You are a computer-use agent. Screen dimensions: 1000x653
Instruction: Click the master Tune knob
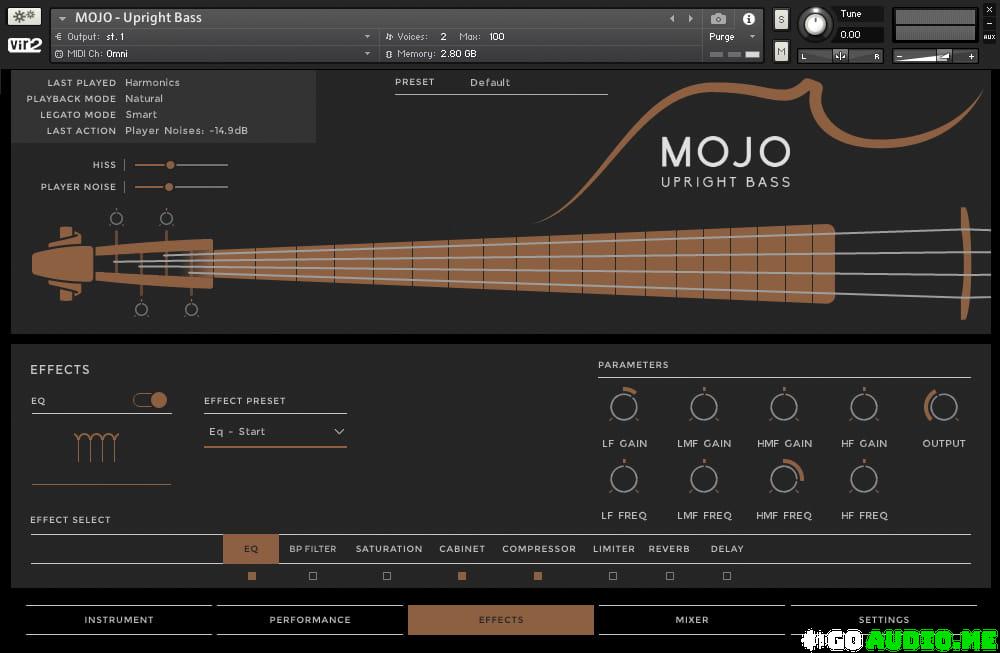815,24
